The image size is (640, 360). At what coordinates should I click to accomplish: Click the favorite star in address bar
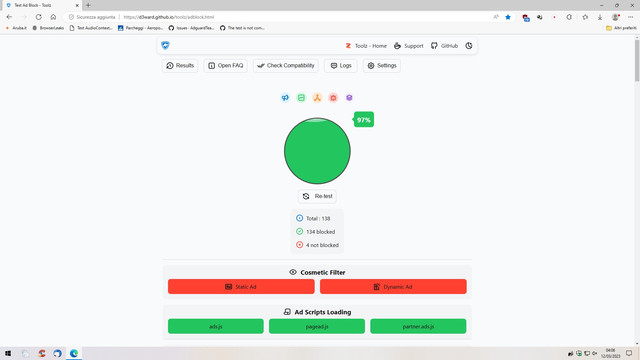508,17
